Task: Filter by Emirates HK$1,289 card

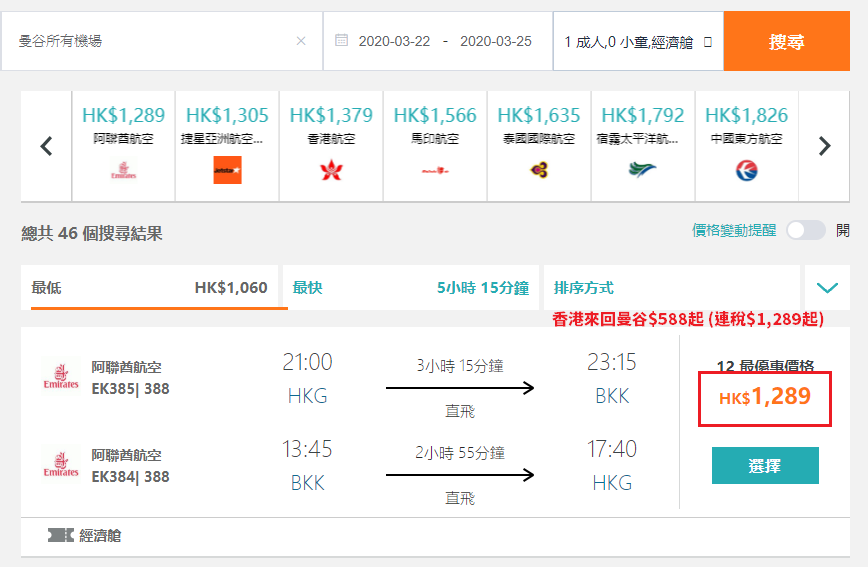Action: (123, 146)
